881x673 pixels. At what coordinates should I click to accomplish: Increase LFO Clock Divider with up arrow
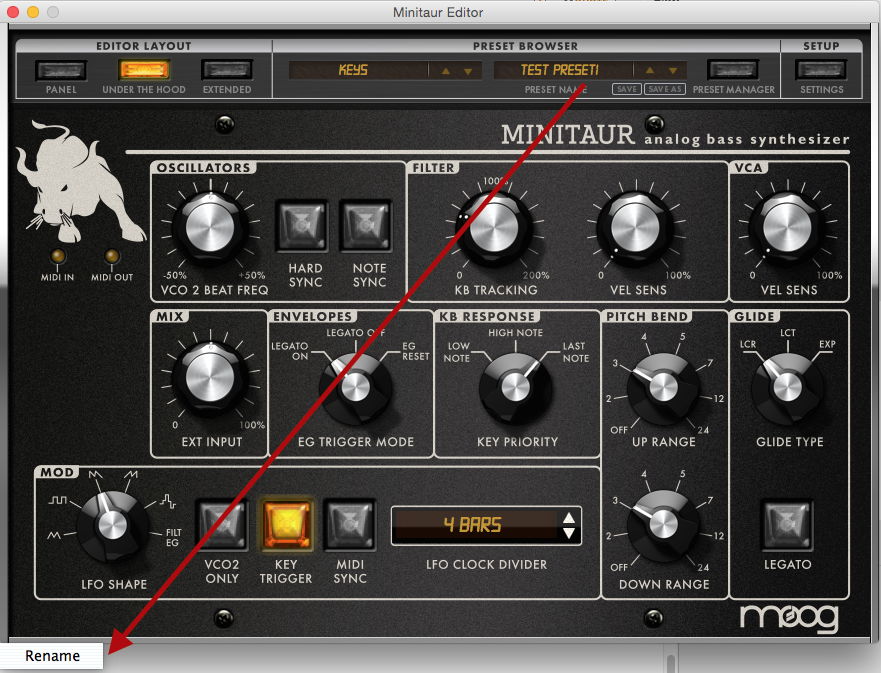569,517
